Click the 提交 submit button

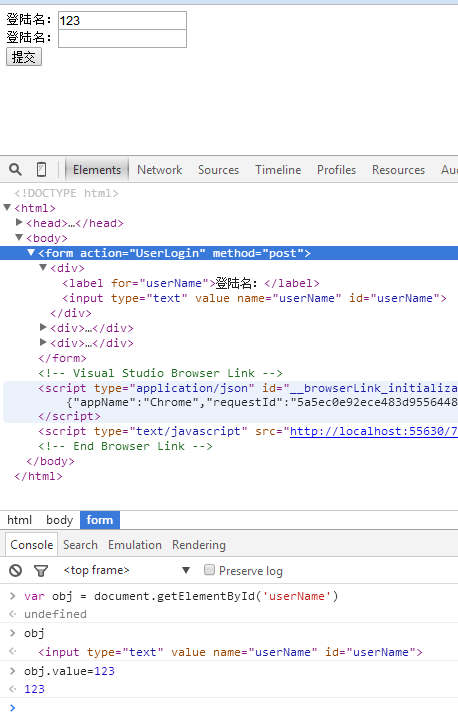24,57
